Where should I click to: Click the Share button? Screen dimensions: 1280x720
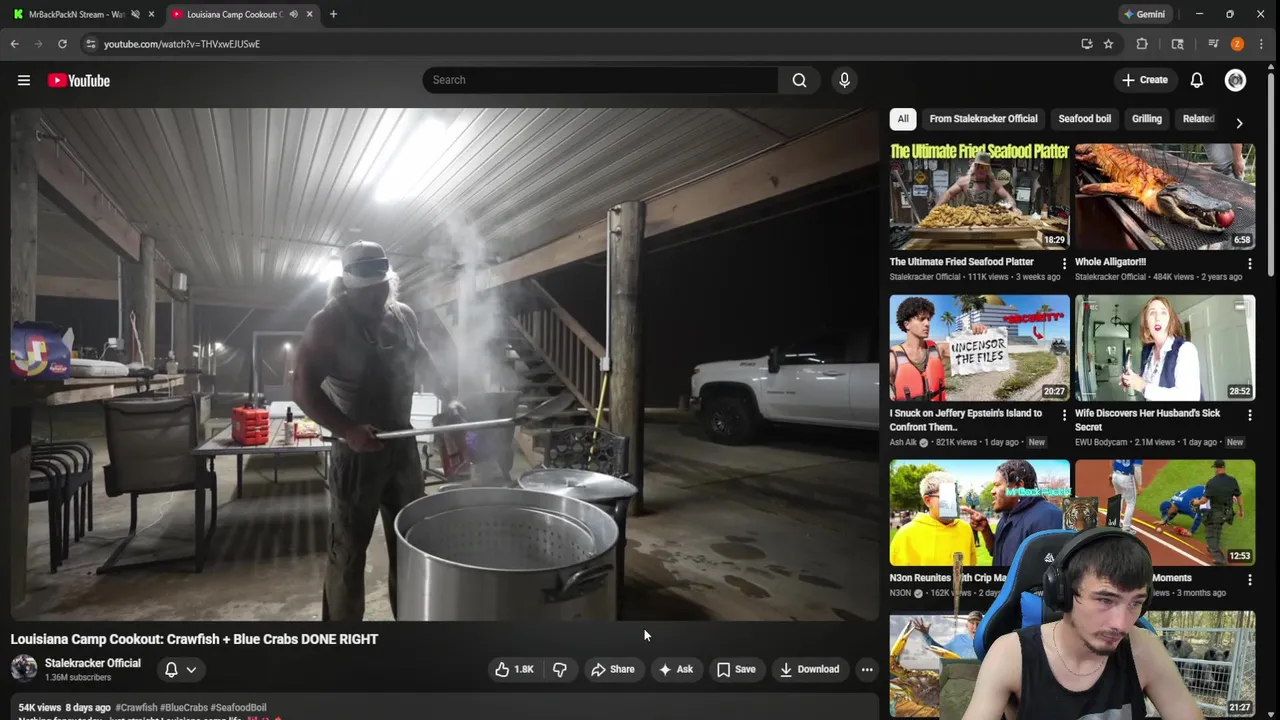pos(612,669)
